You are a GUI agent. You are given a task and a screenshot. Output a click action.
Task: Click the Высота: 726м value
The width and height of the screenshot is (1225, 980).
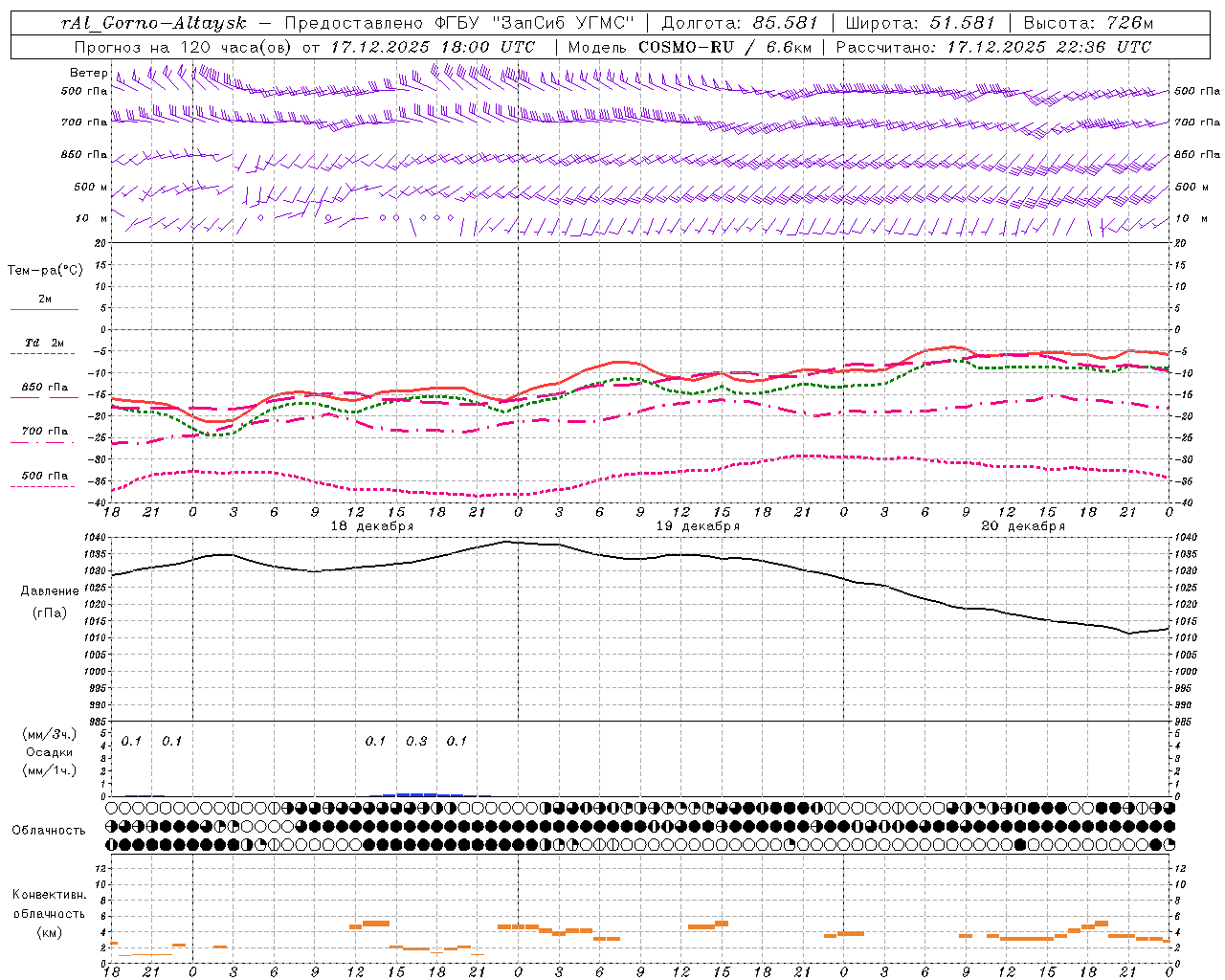pyautogui.click(x=1088, y=23)
